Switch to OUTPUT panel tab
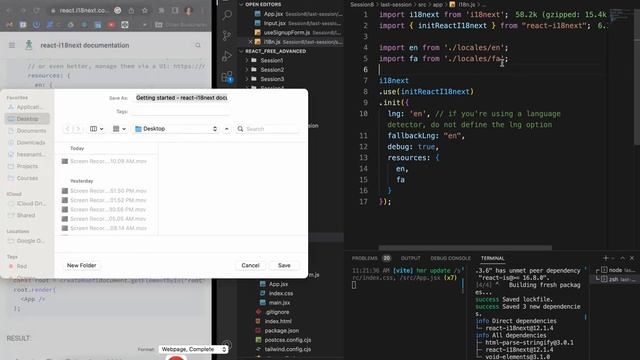The image size is (640, 360). click(410, 258)
